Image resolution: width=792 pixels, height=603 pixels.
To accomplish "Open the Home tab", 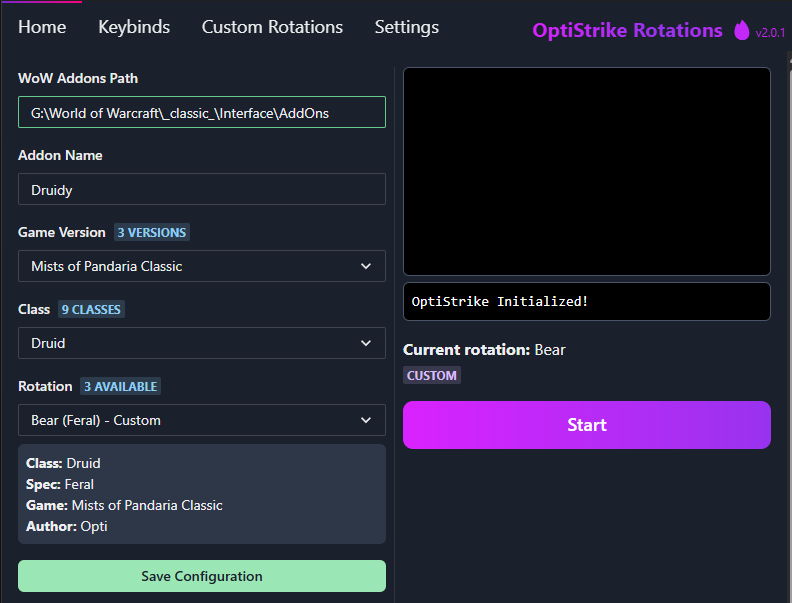I will click(42, 27).
